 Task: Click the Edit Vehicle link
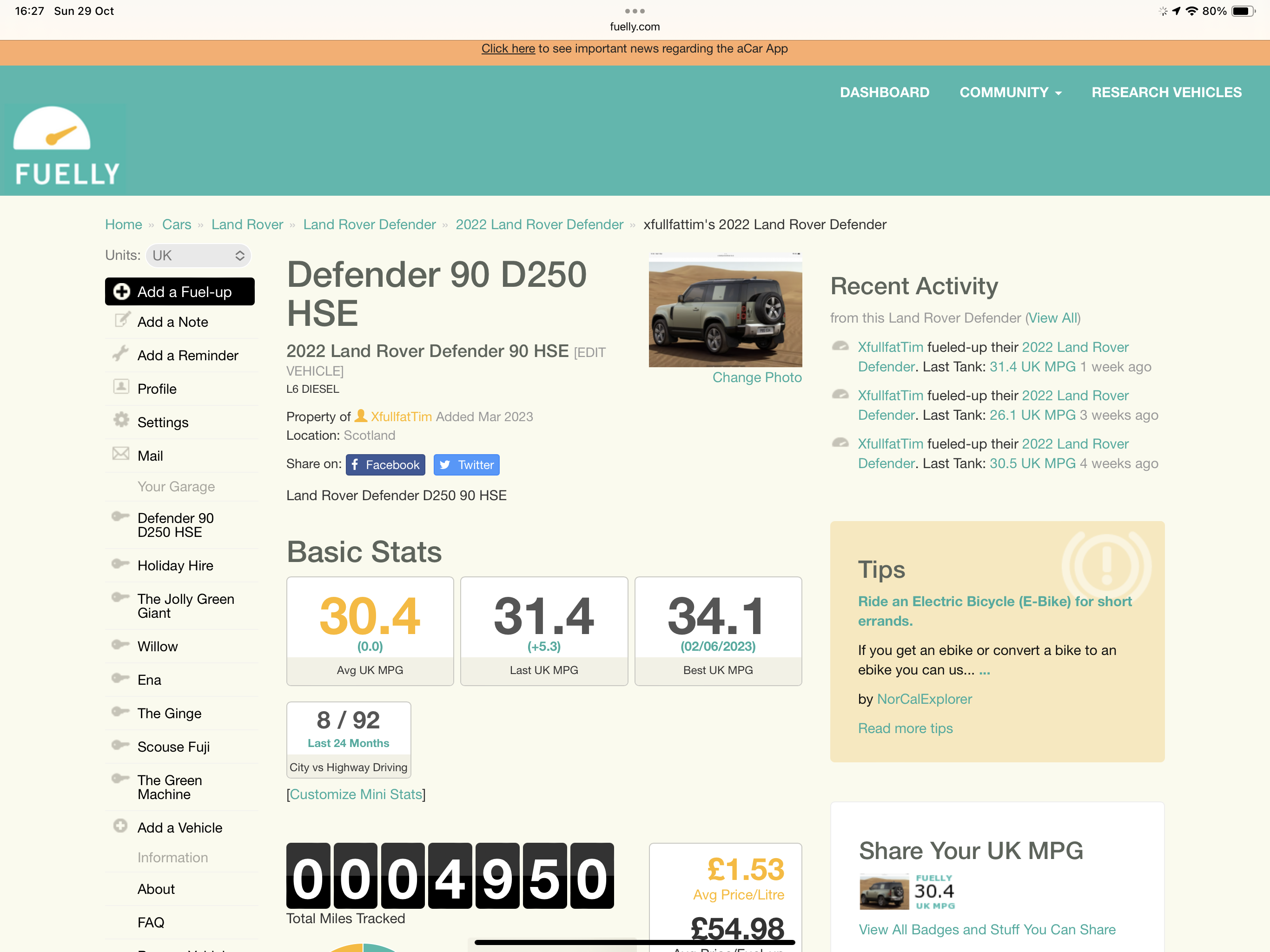click(x=446, y=362)
